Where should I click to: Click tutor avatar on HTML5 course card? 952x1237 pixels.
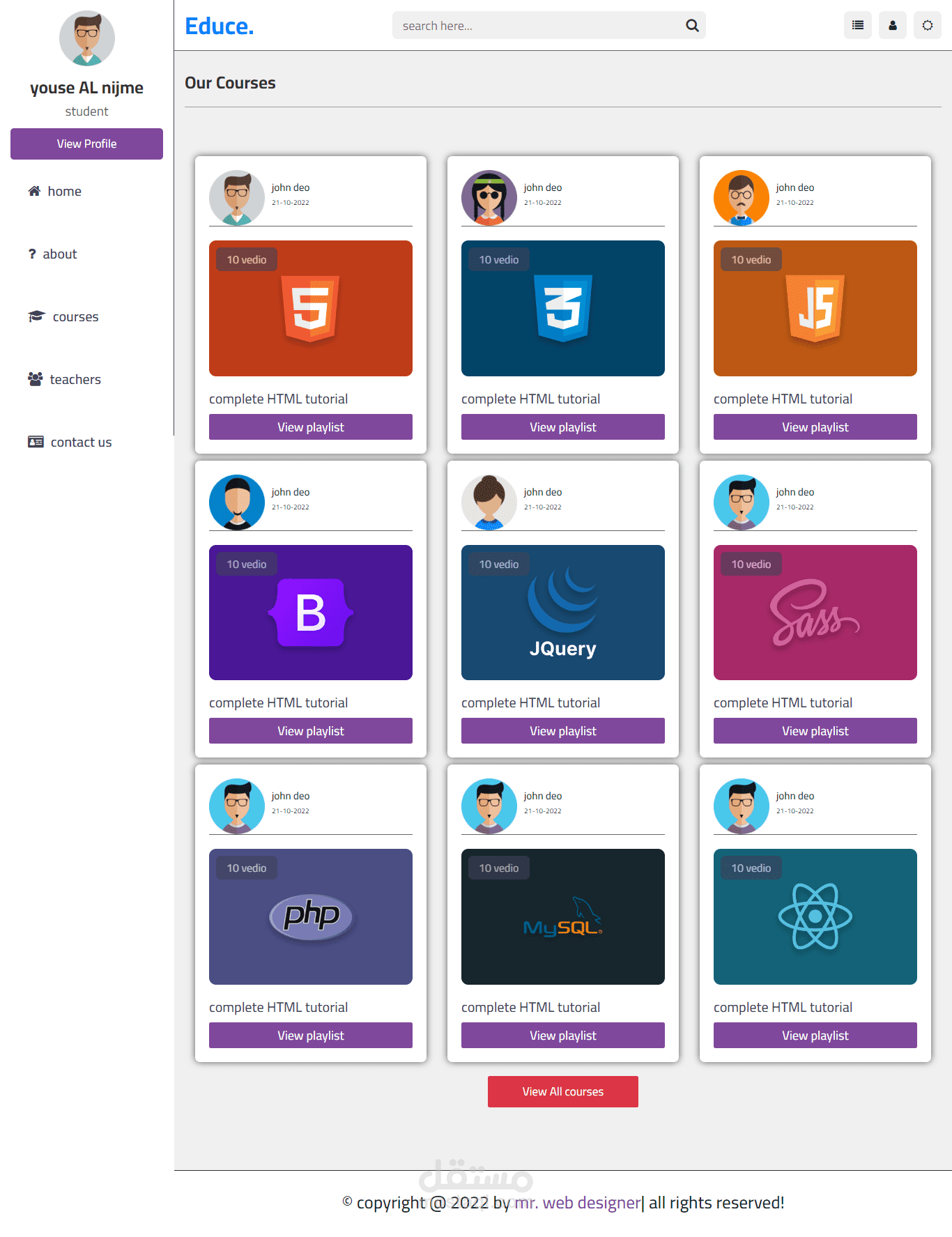(x=237, y=198)
